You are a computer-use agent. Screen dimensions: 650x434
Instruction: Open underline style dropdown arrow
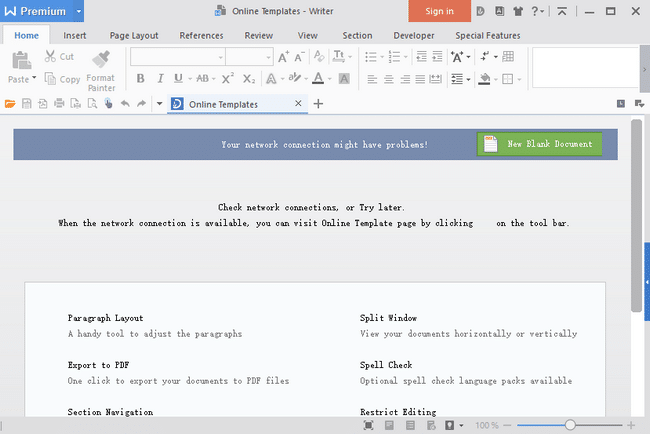(x=190, y=79)
